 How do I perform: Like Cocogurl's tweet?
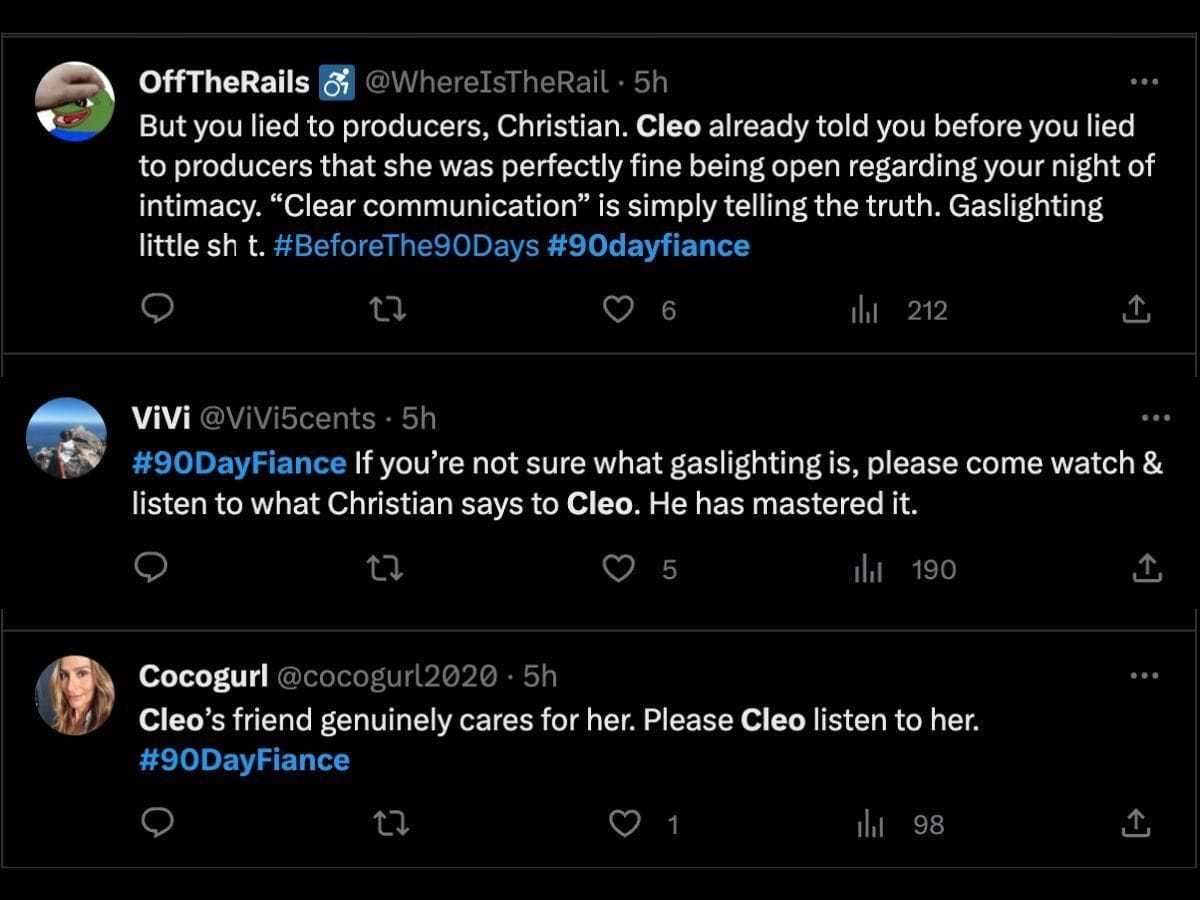click(625, 824)
